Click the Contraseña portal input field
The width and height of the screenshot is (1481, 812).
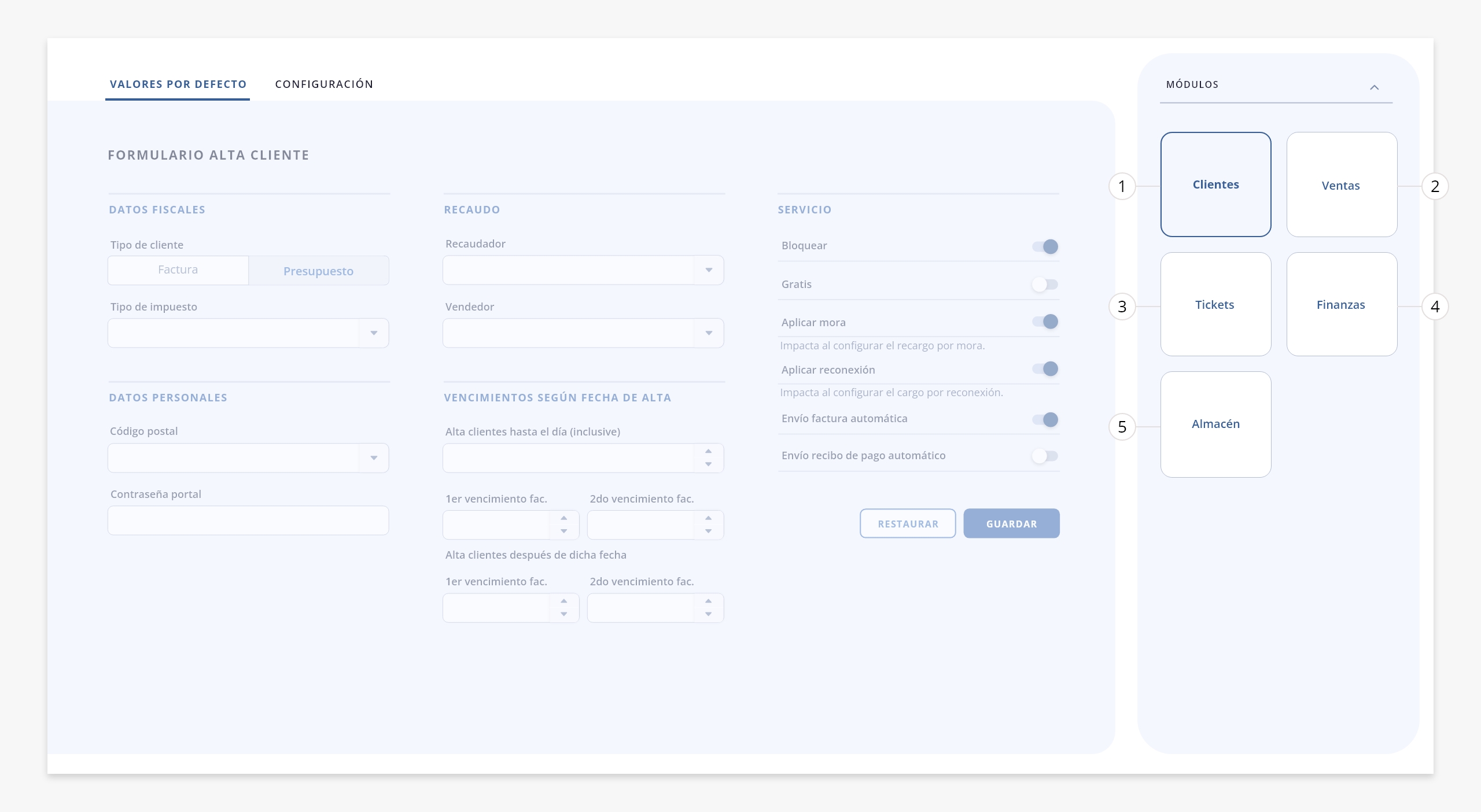[248, 521]
